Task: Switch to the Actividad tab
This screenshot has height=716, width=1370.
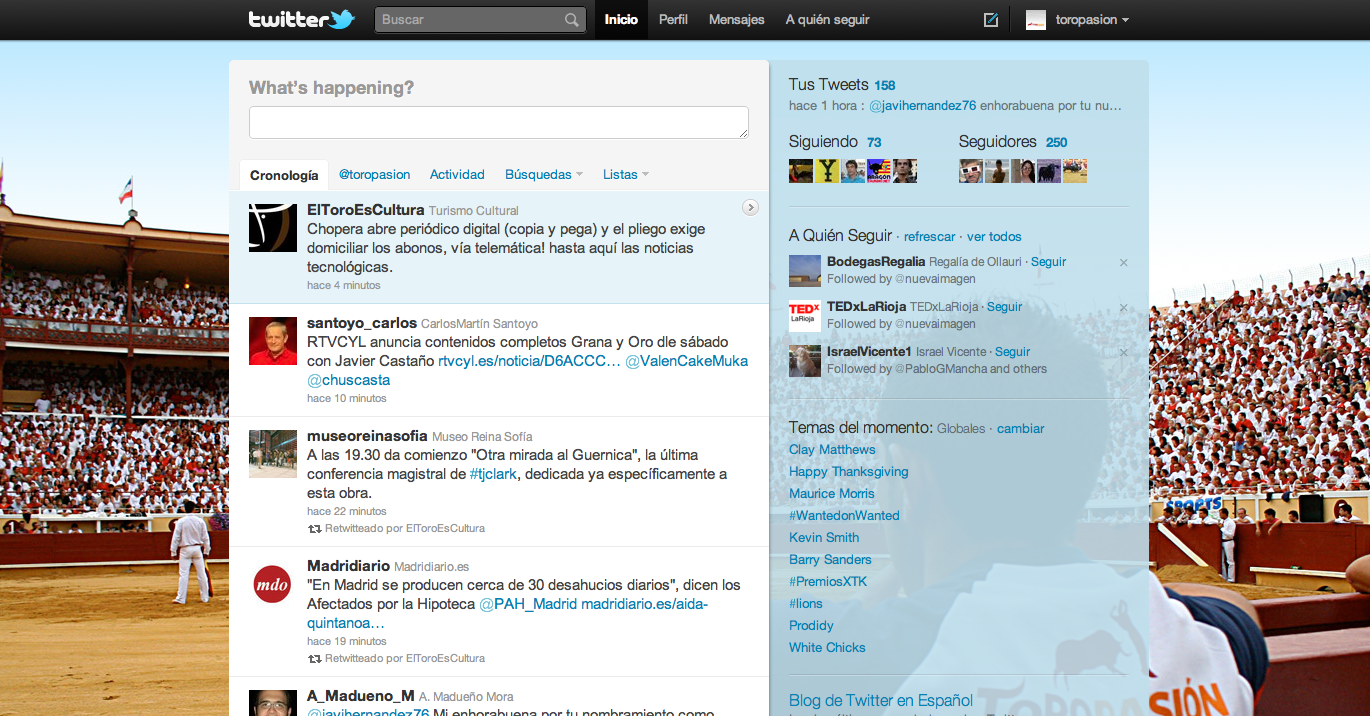Action: 457,174
